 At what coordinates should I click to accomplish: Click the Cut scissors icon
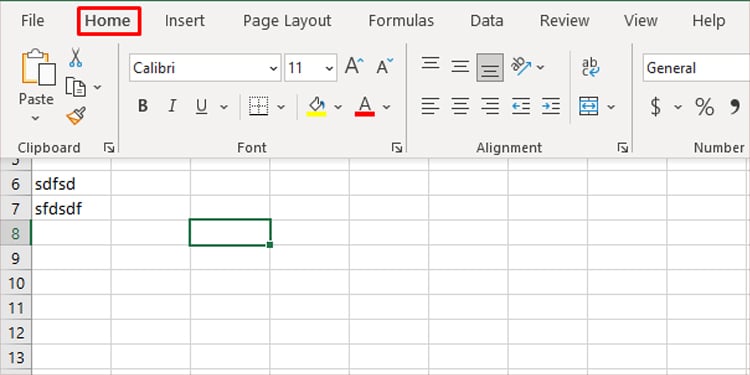coord(75,57)
